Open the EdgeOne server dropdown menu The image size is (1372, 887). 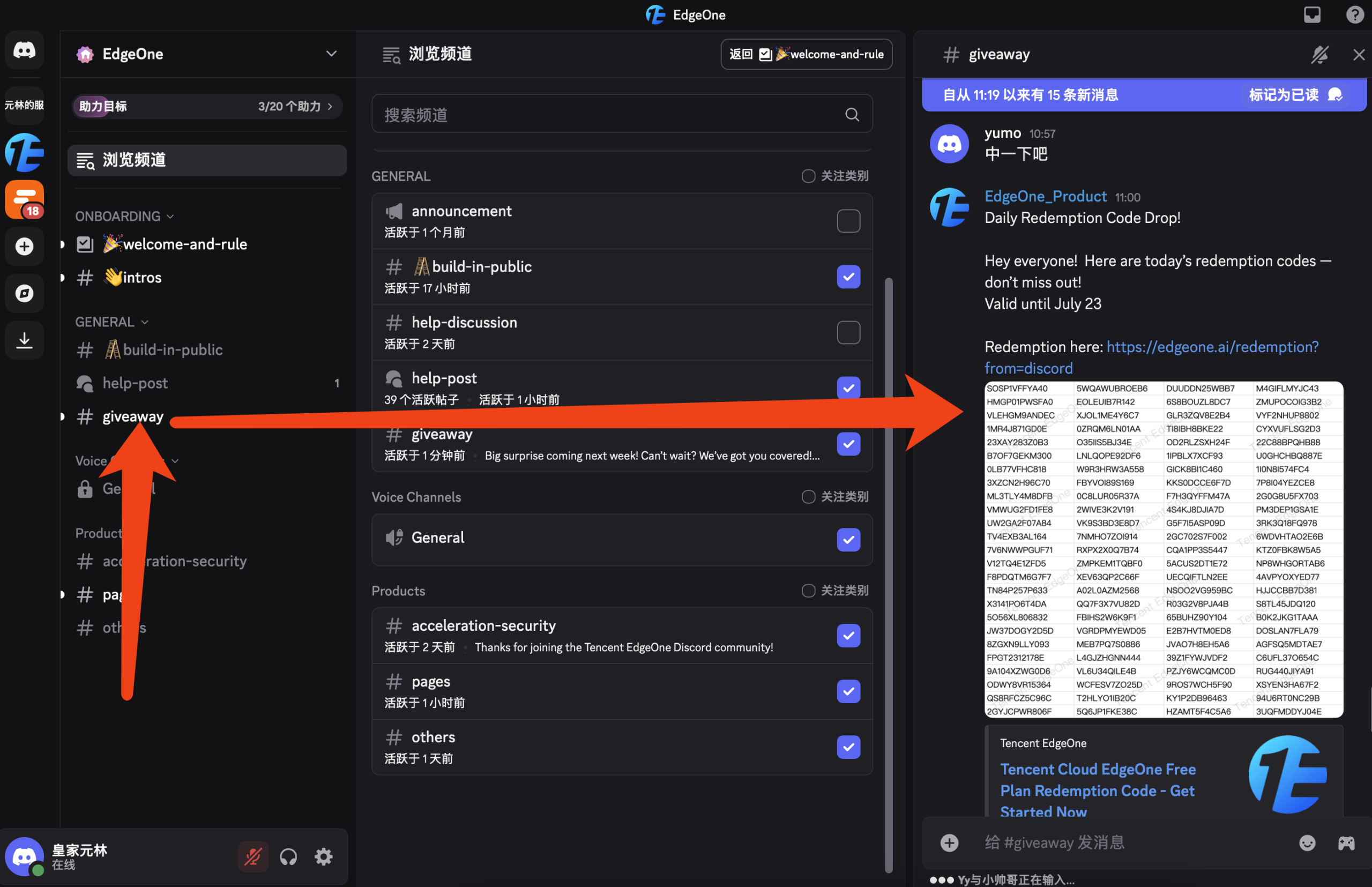pos(331,54)
